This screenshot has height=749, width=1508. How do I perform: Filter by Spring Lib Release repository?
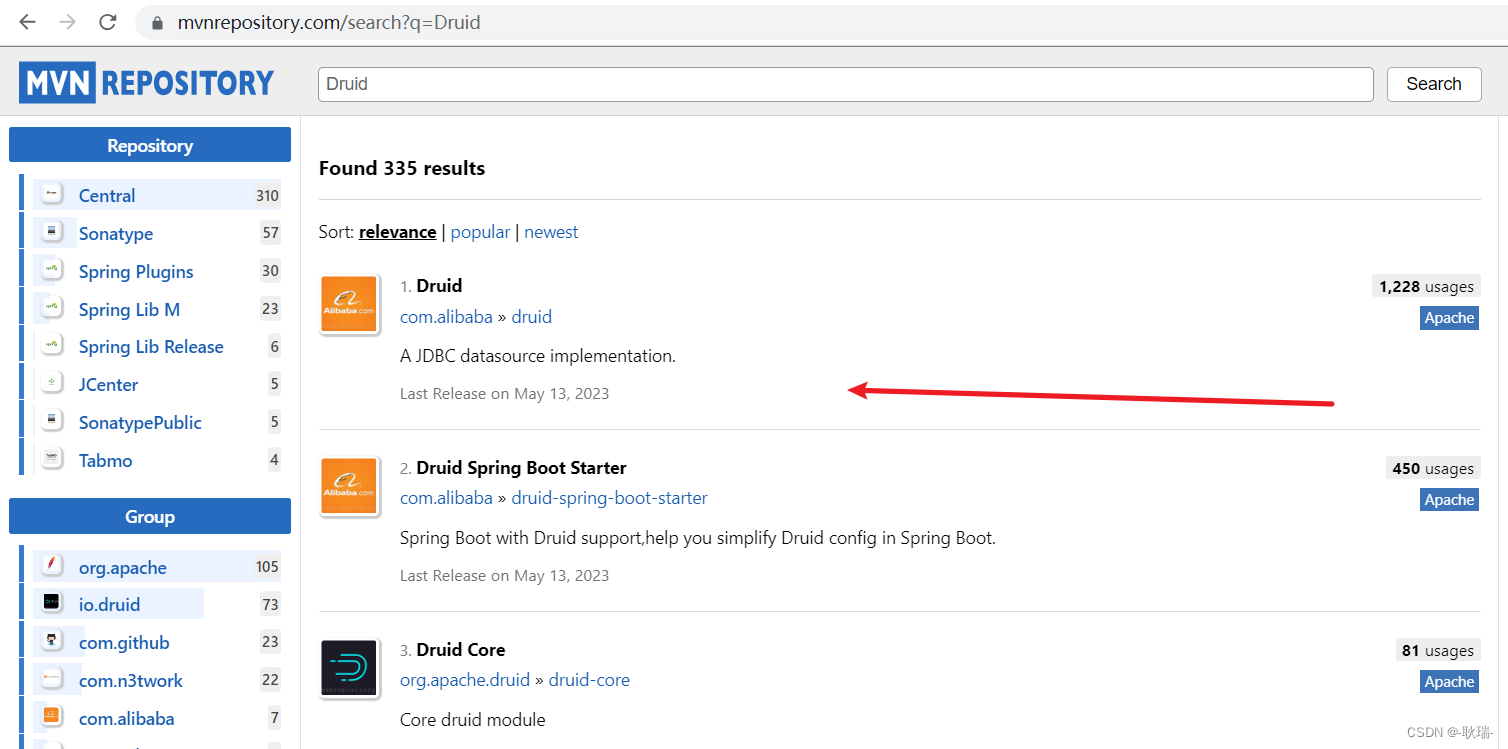[x=151, y=347]
